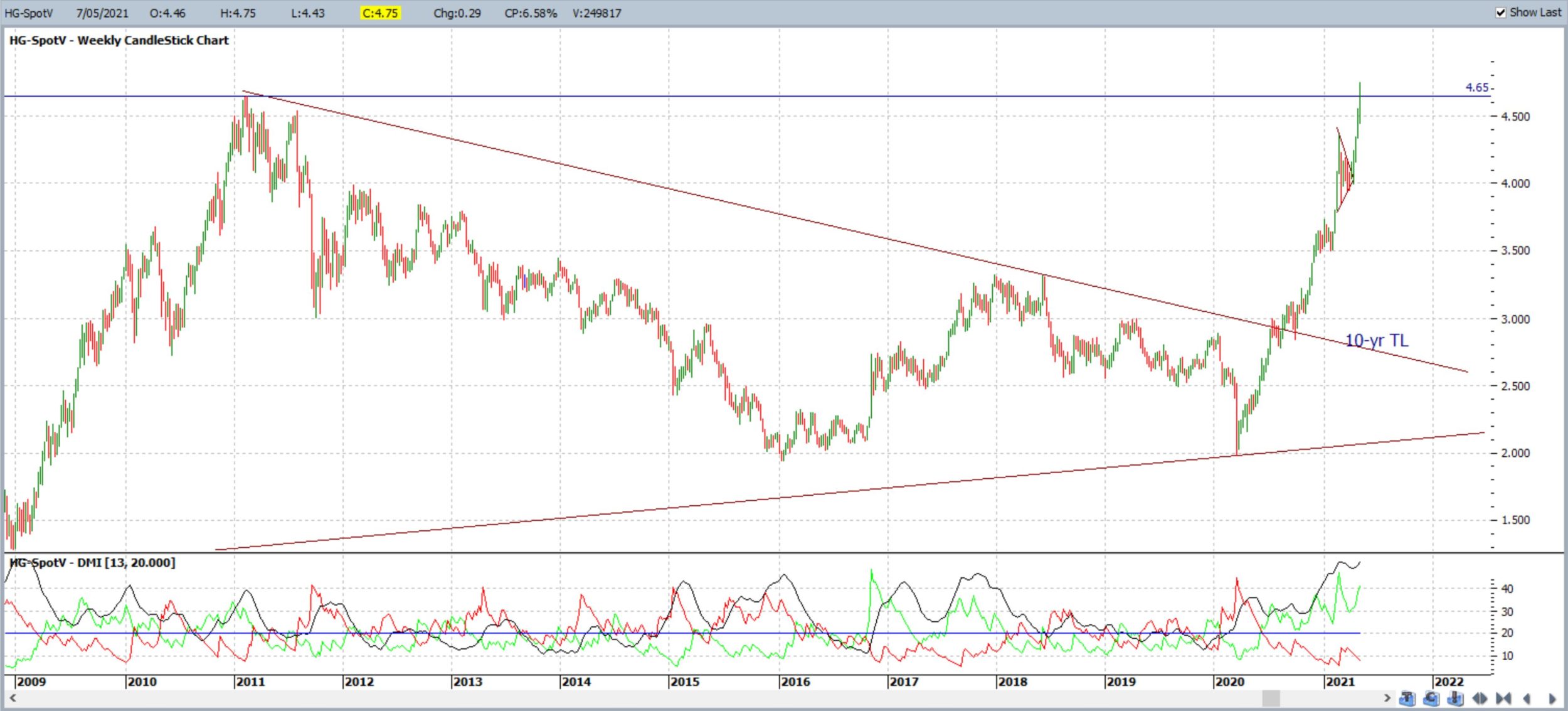Click the shift chart left triangle
Viewport: 1568px width, 711px height.
1527,698
